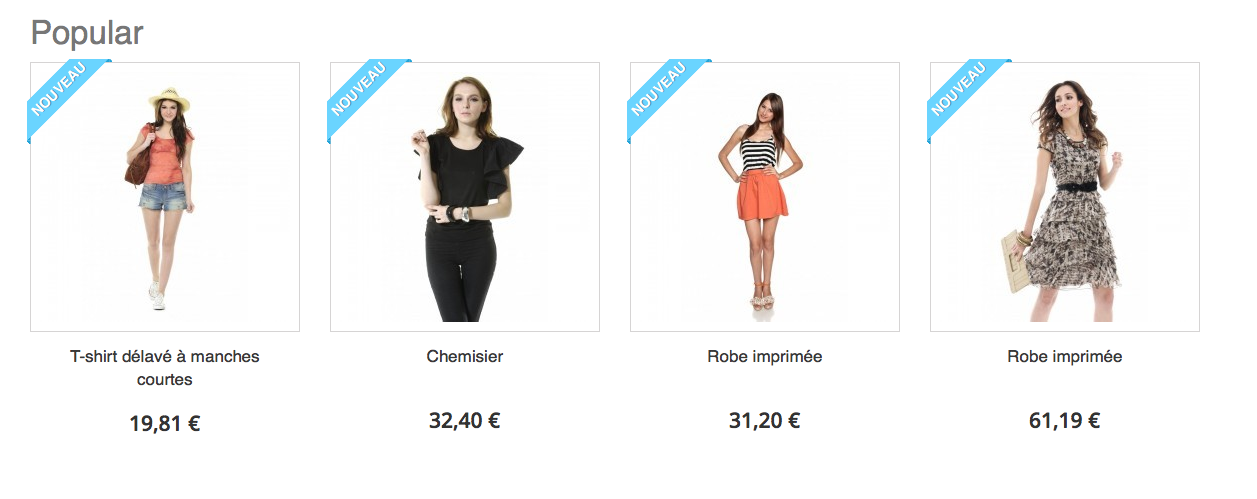
Task: Click the 61,19 € price
Action: (1065, 421)
